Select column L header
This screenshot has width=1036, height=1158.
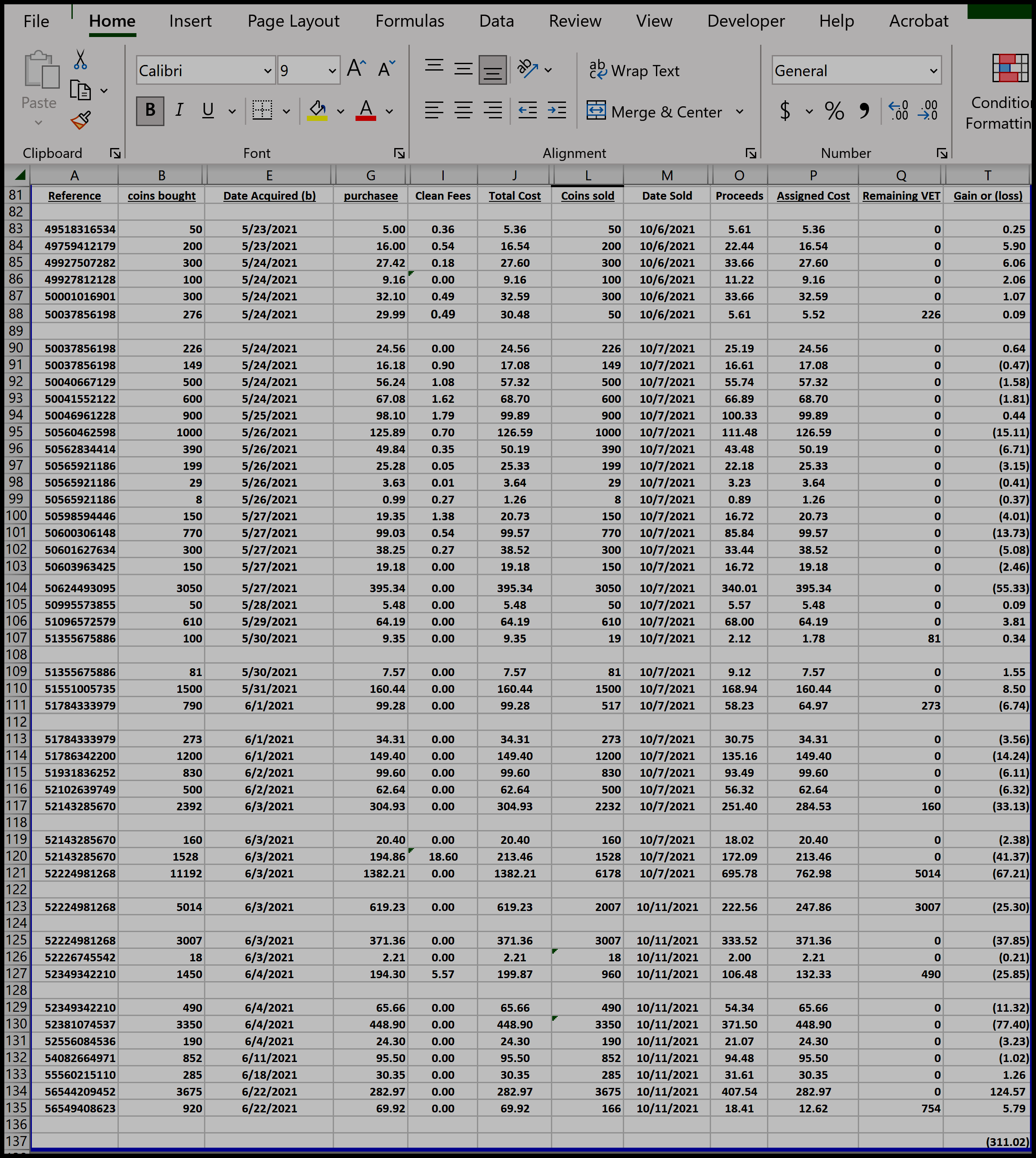click(588, 176)
